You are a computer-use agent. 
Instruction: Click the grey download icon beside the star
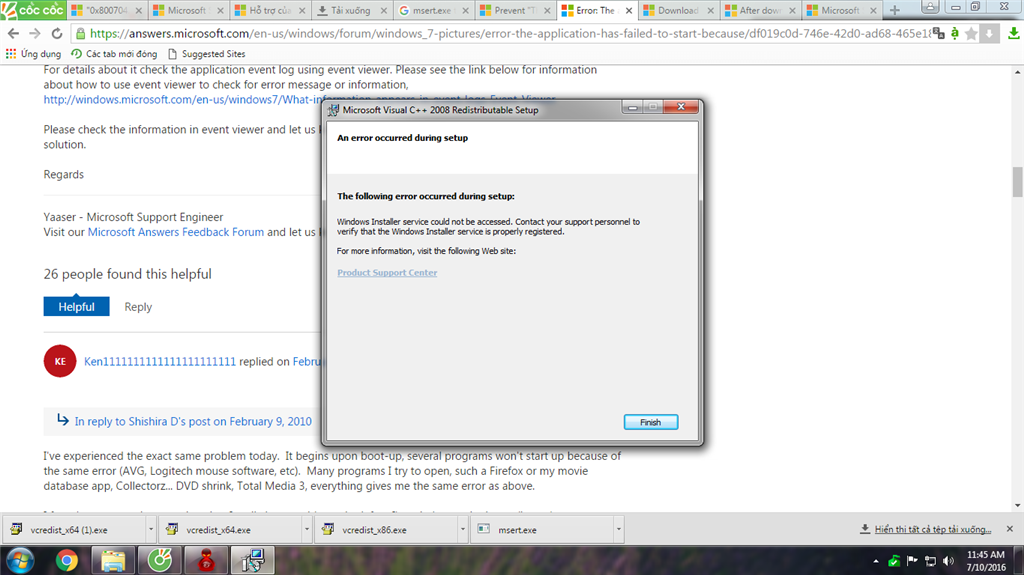tap(989, 33)
